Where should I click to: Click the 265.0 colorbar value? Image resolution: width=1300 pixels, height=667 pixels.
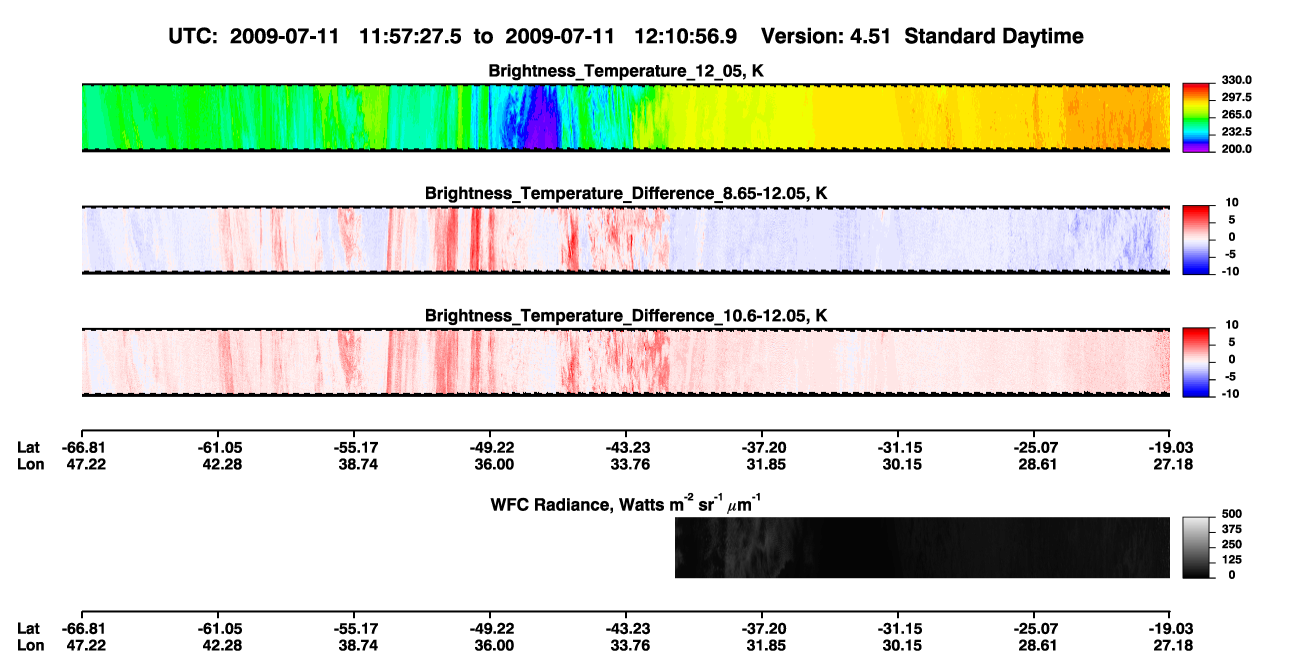(x=1237, y=114)
